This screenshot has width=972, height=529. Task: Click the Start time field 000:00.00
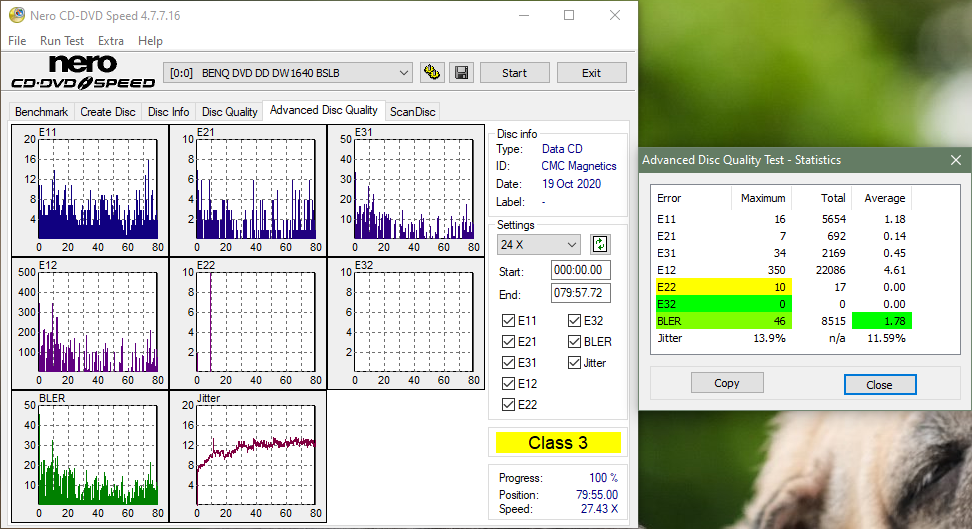[x=580, y=270]
